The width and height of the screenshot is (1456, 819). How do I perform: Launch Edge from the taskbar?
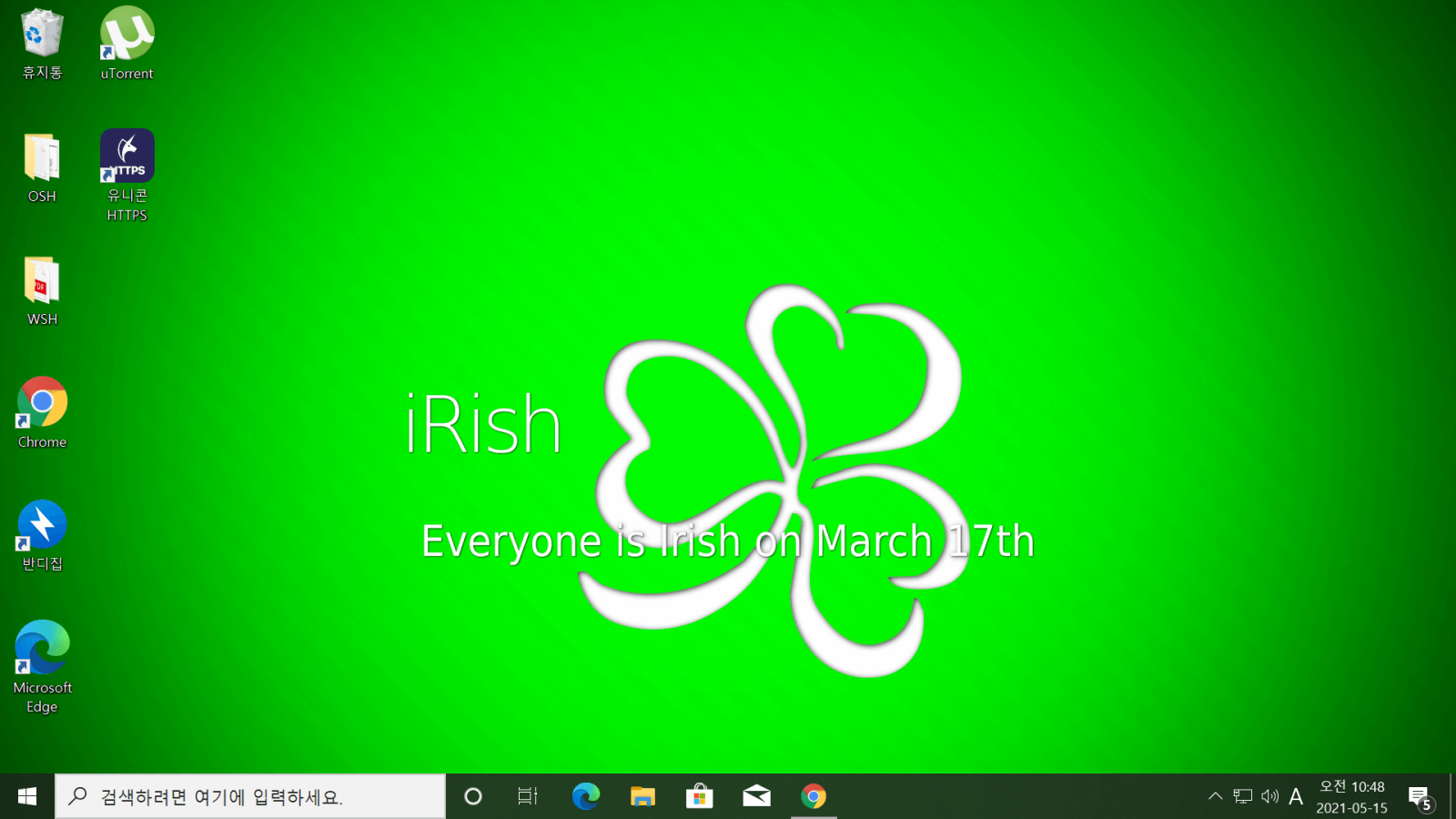point(586,796)
